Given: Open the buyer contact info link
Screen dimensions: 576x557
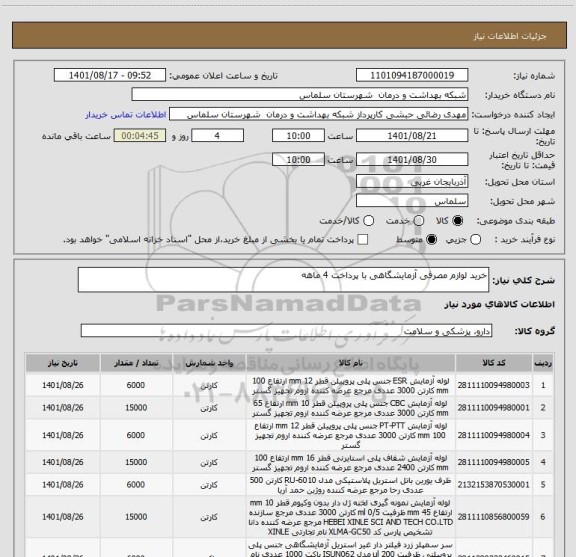Looking at the screenshot, I should pos(126,115).
